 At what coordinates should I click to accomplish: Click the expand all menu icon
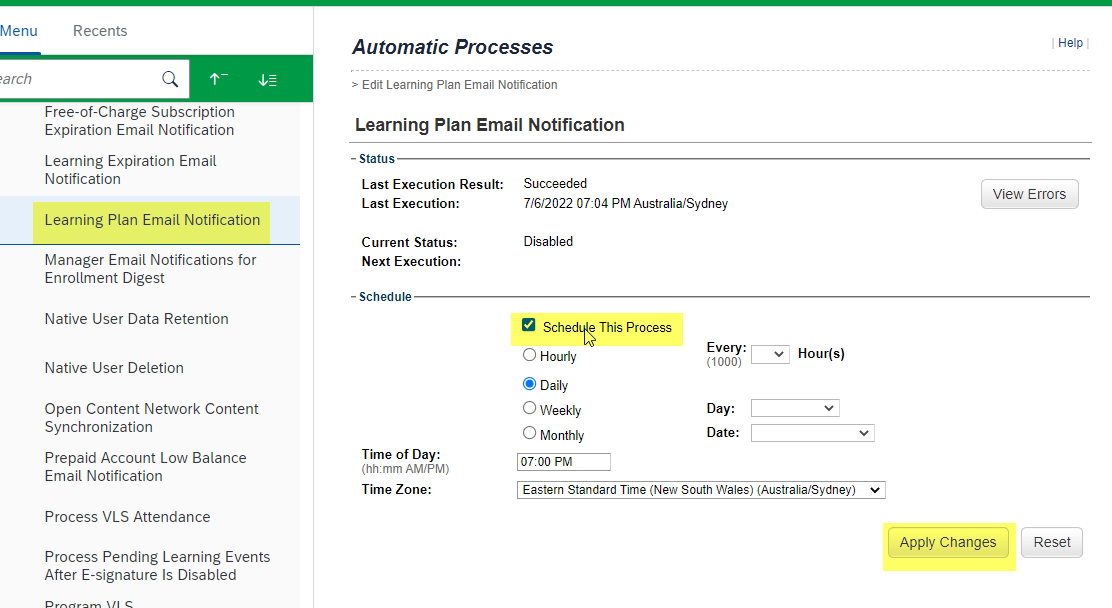267,79
